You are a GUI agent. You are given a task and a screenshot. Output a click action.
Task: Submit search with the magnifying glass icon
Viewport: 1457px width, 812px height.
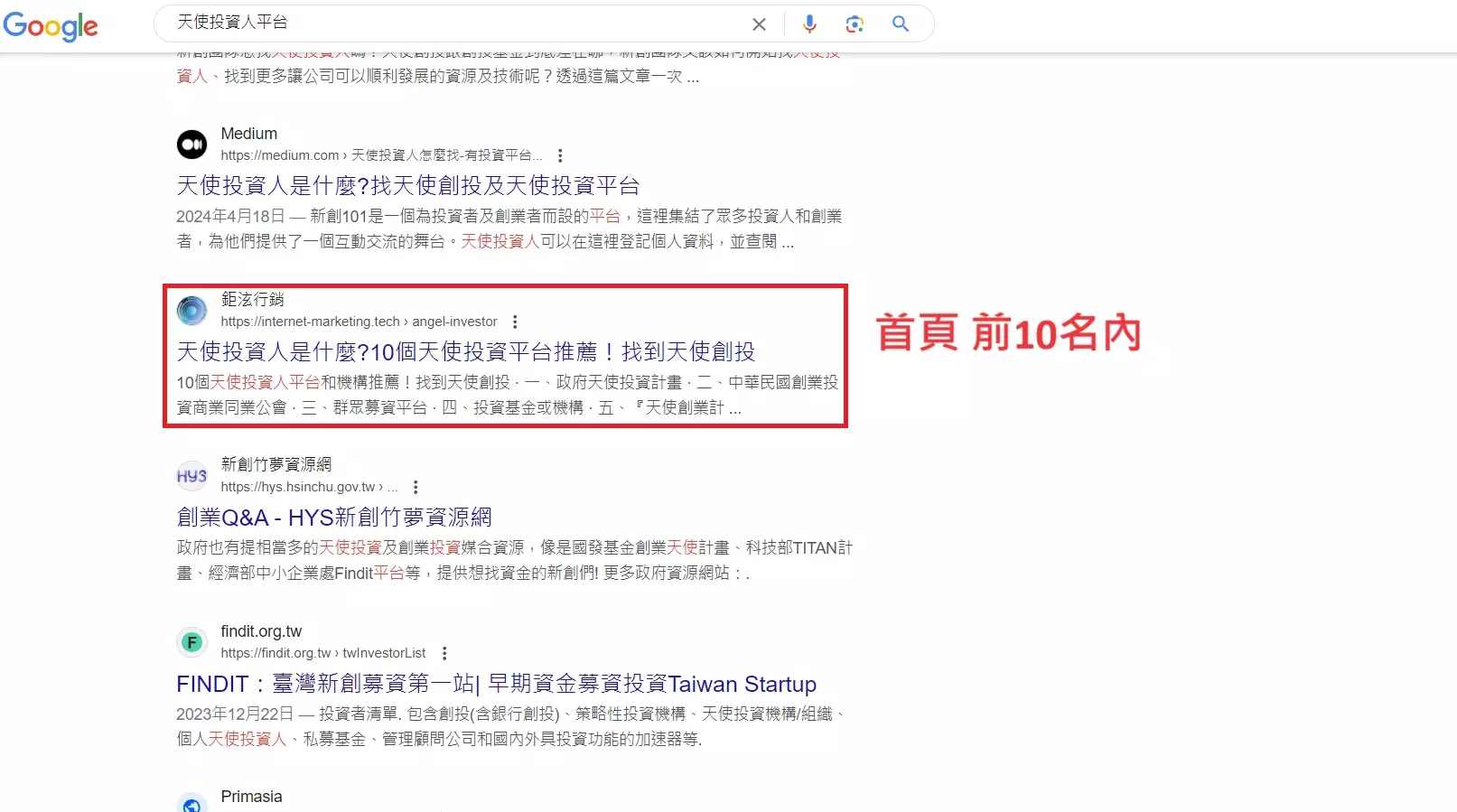pos(901,23)
